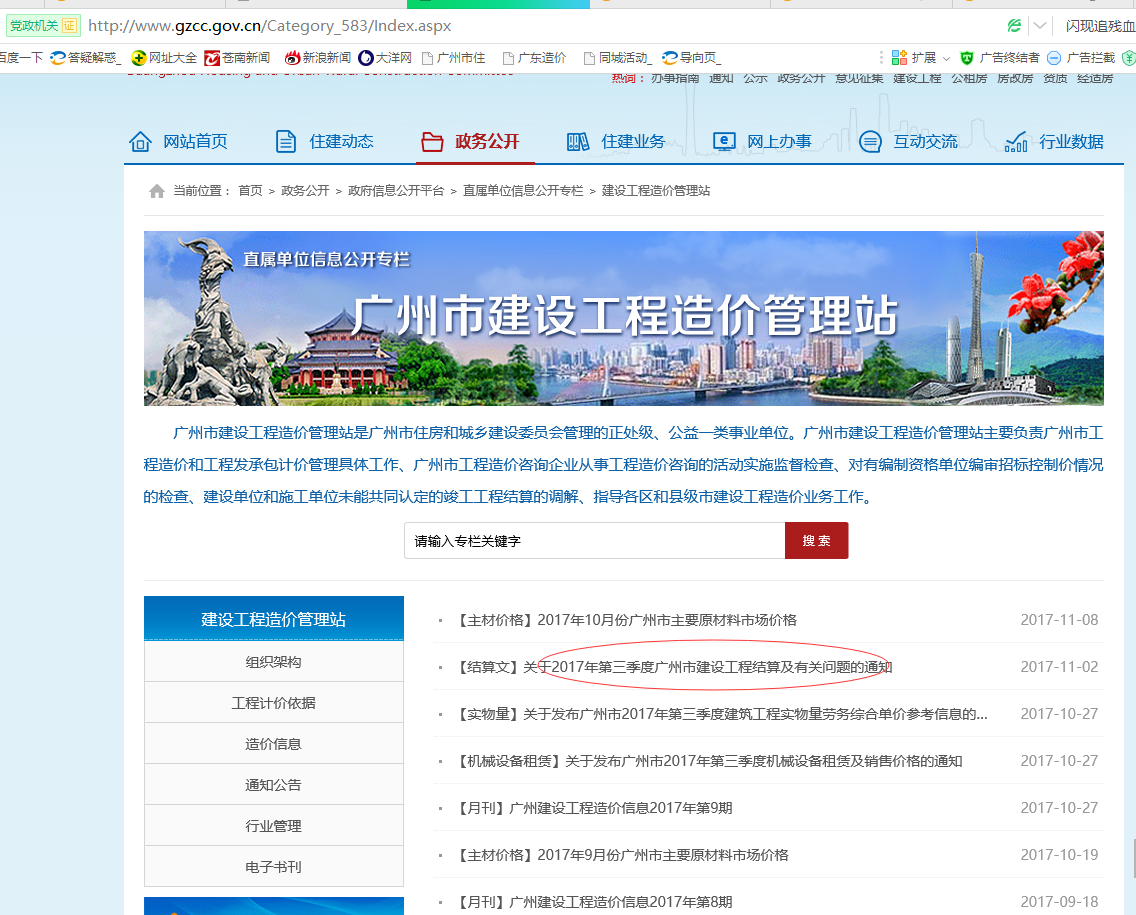The image size is (1136, 915).
Task: Click the breadcrumb home icon
Action: (156, 191)
